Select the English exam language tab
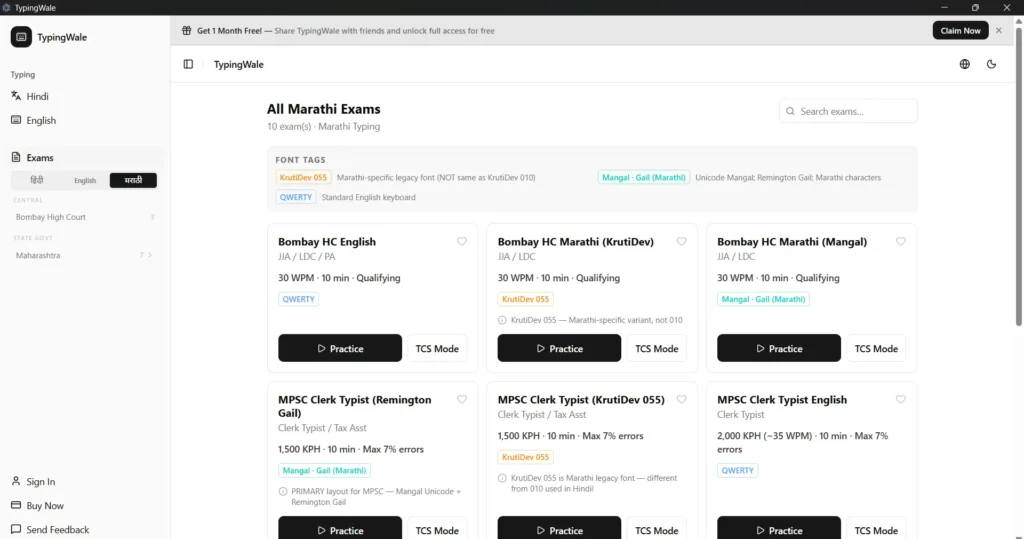 (x=85, y=180)
